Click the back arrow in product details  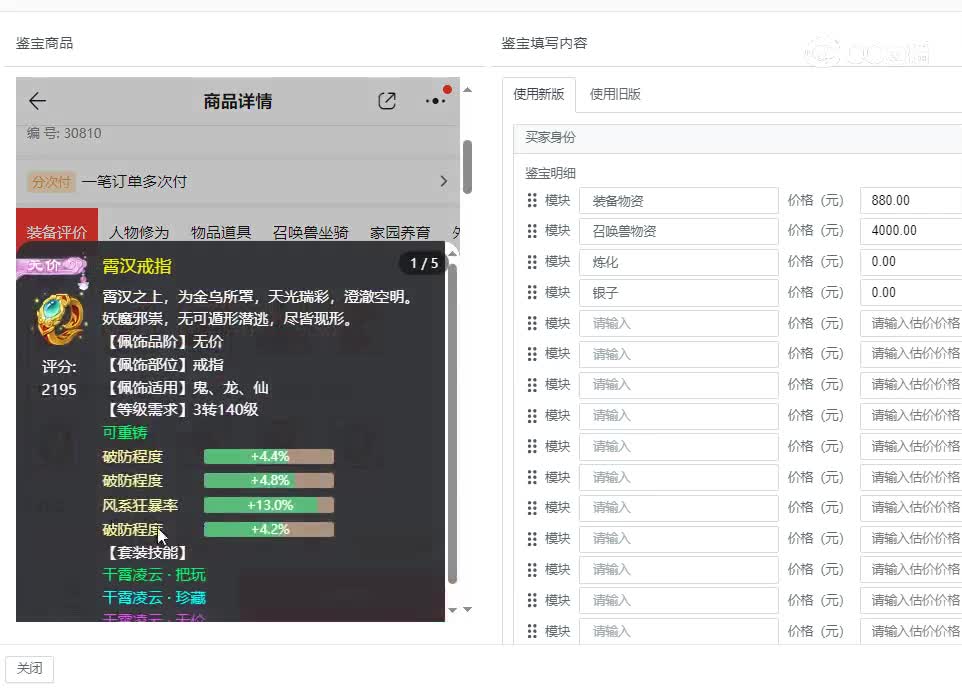tap(38, 101)
